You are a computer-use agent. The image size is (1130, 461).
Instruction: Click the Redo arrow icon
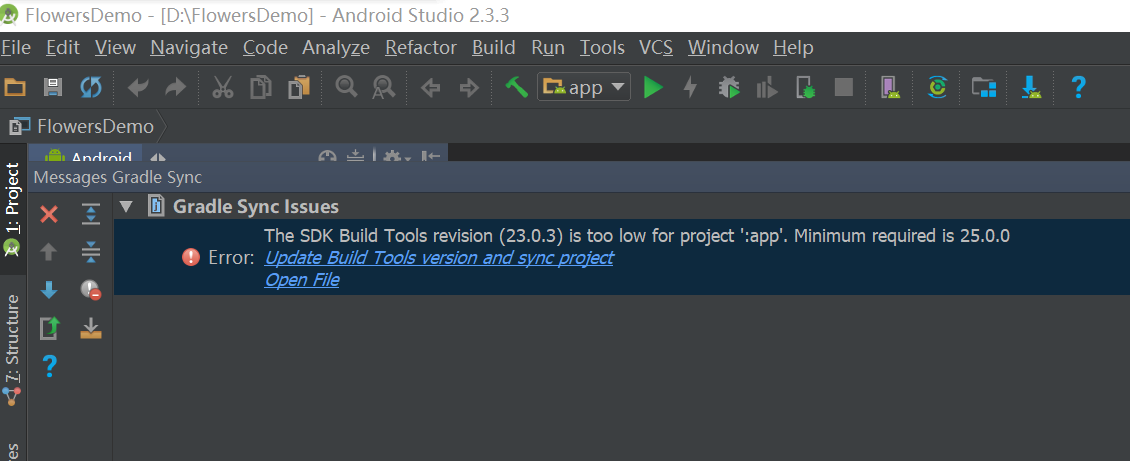pos(175,88)
